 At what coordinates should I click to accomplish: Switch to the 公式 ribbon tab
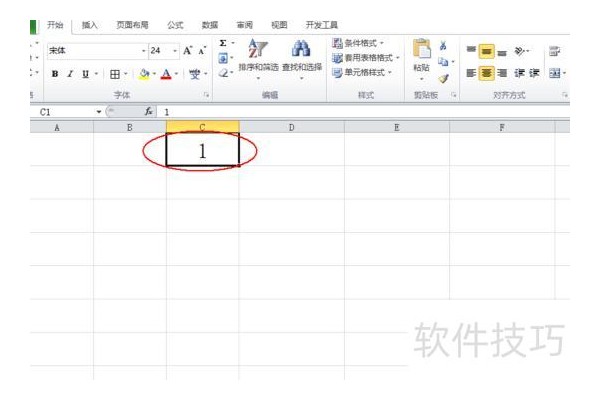(x=175, y=25)
